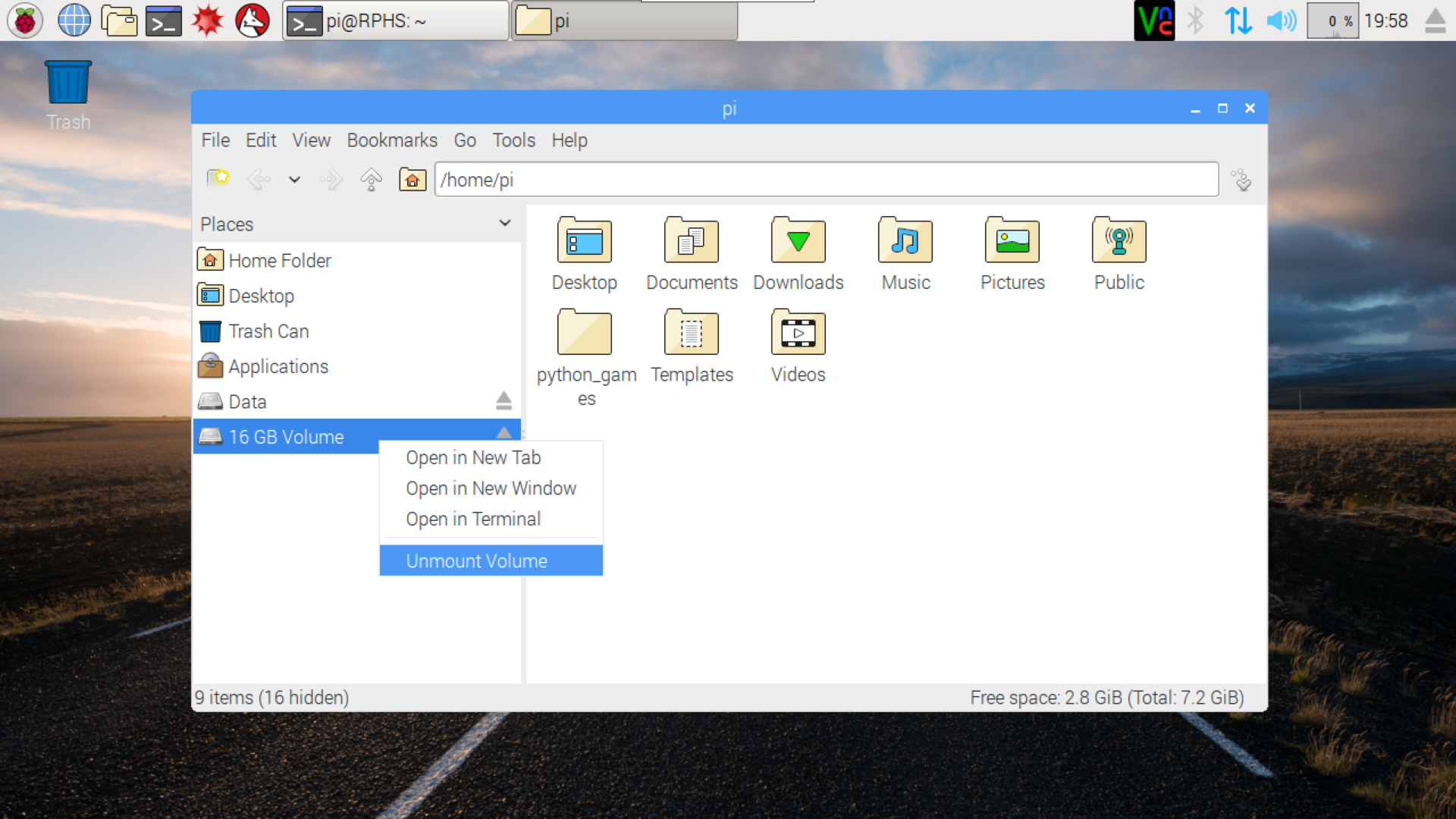This screenshot has height=819, width=1456.
Task: Open the Bookmarks menu
Action: coord(391,140)
